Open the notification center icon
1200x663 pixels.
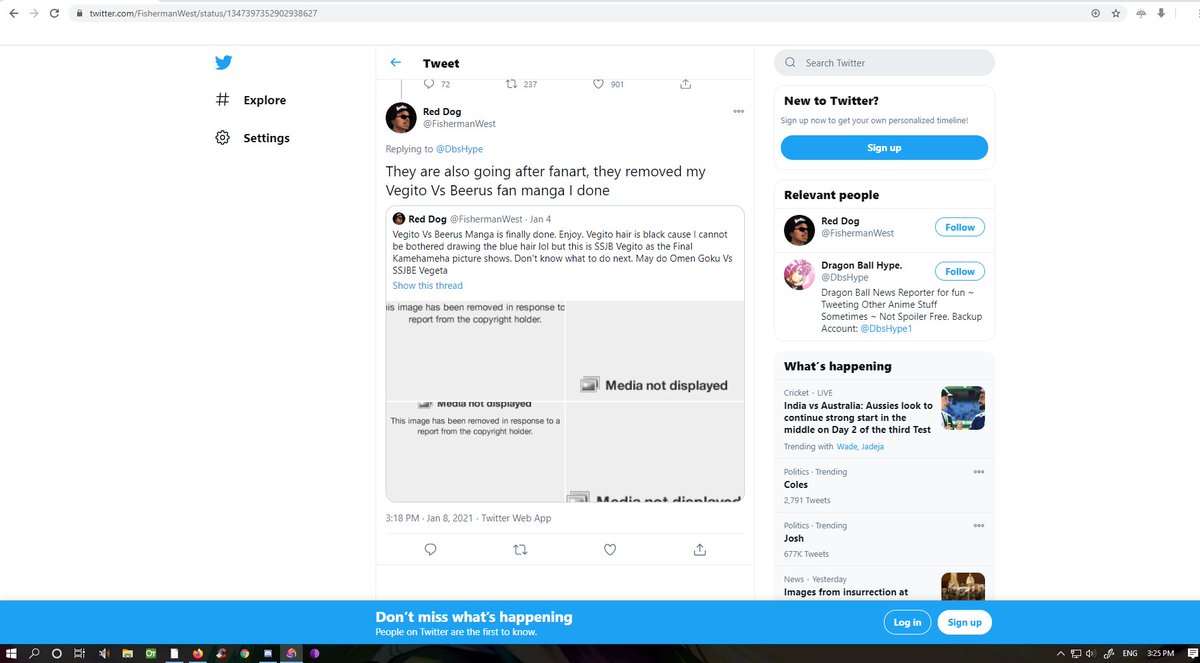click(1192, 653)
